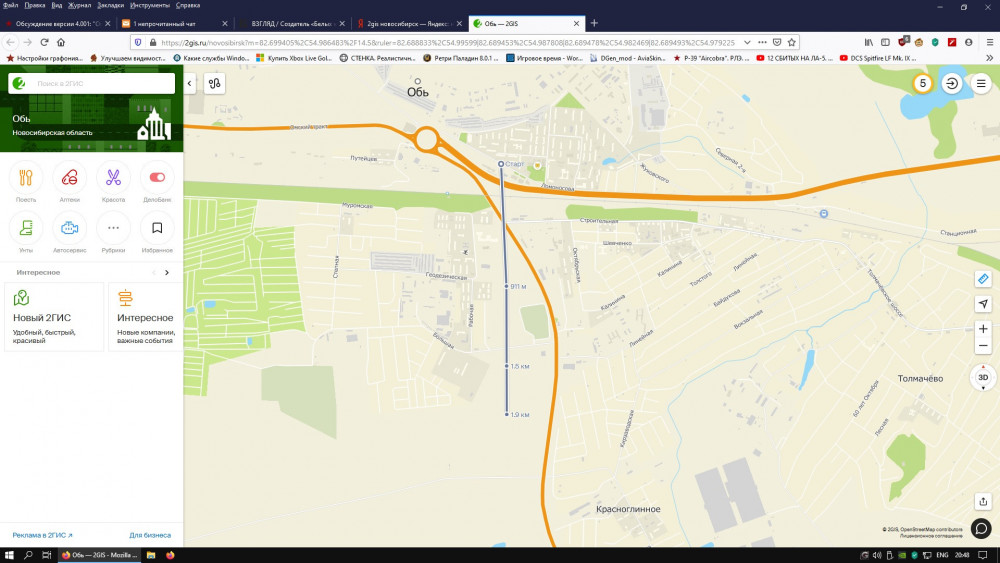Switch to the ВЗГЛЯД browser tab
Image resolution: width=1000 pixels, height=563 pixels.
coord(291,24)
